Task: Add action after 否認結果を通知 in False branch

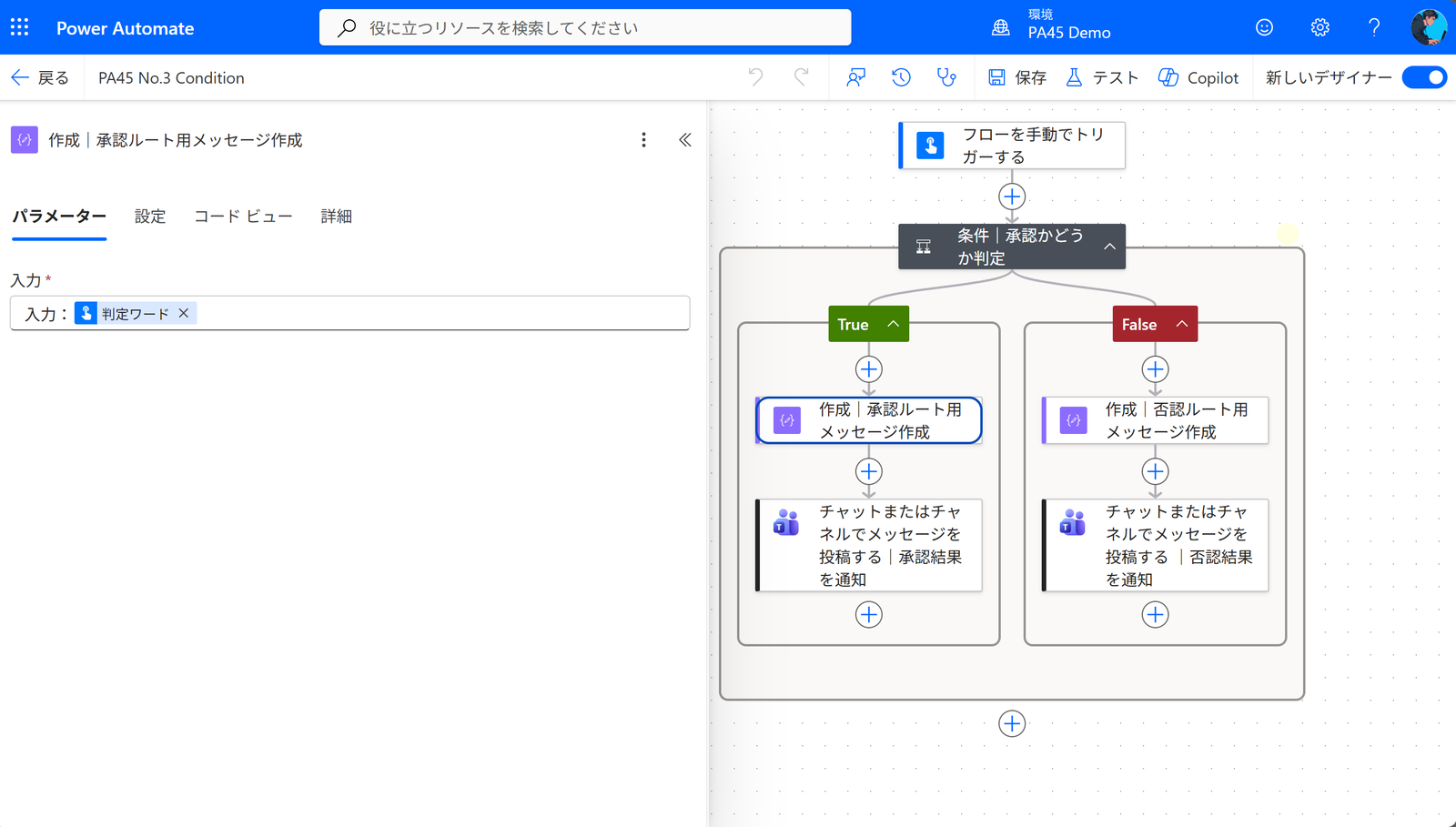Action: (x=1156, y=615)
